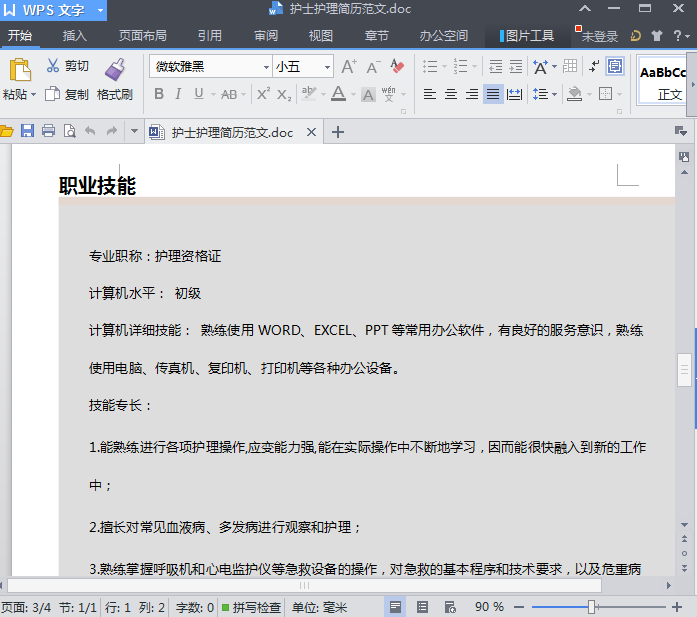
Task: Toggle strikethrough AB formatting
Action: pos(229,94)
